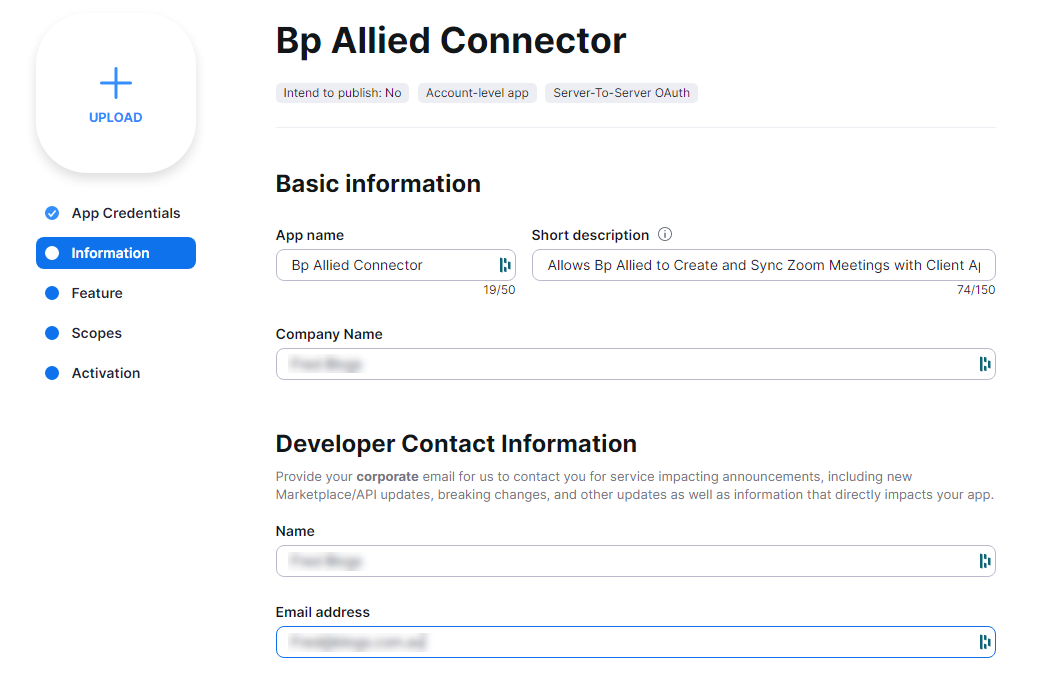The height and width of the screenshot is (676, 1046).
Task: Focus the App name text field
Action: (x=396, y=265)
